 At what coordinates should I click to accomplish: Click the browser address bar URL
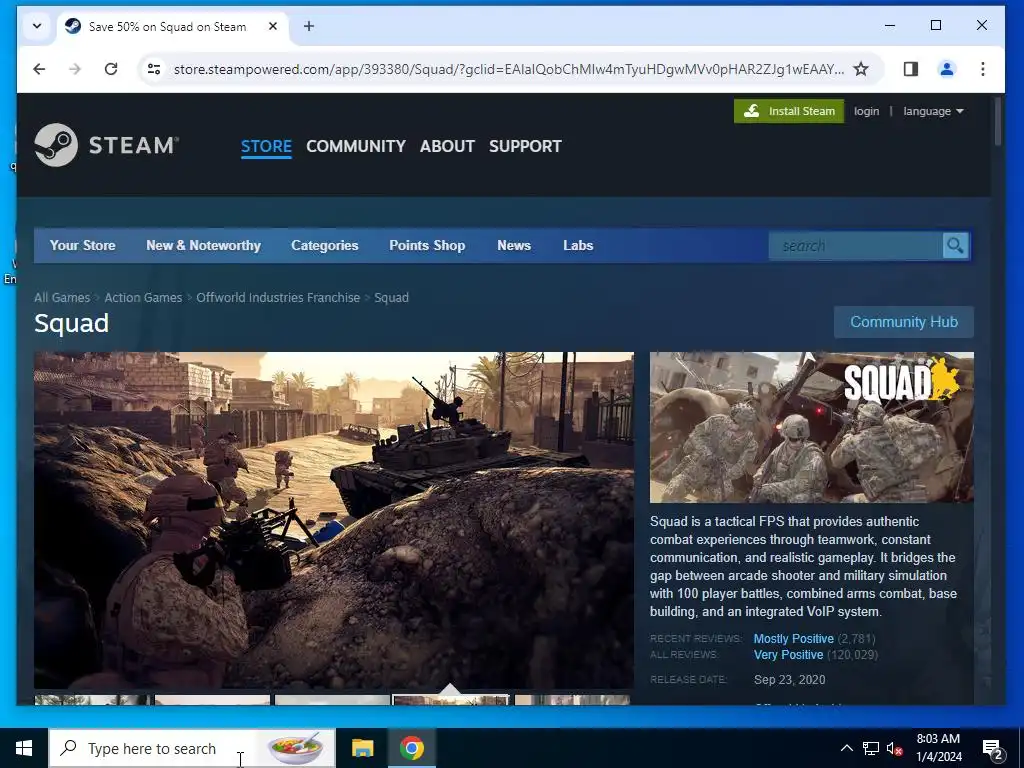tap(509, 69)
